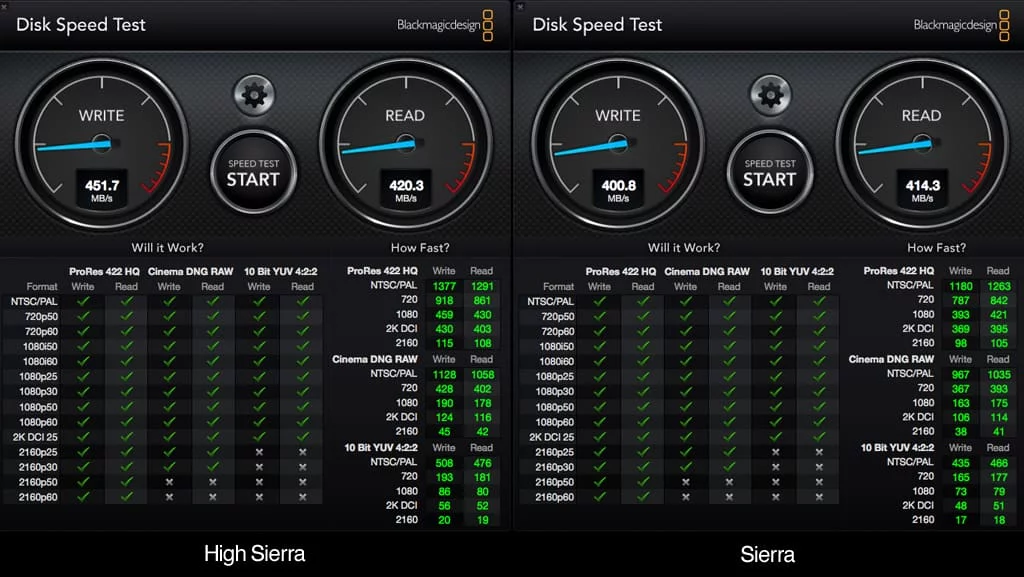Click the 1035 Cinema DNG read value
The height and width of the screenshot is (577, 1024).
pos(999,375)
